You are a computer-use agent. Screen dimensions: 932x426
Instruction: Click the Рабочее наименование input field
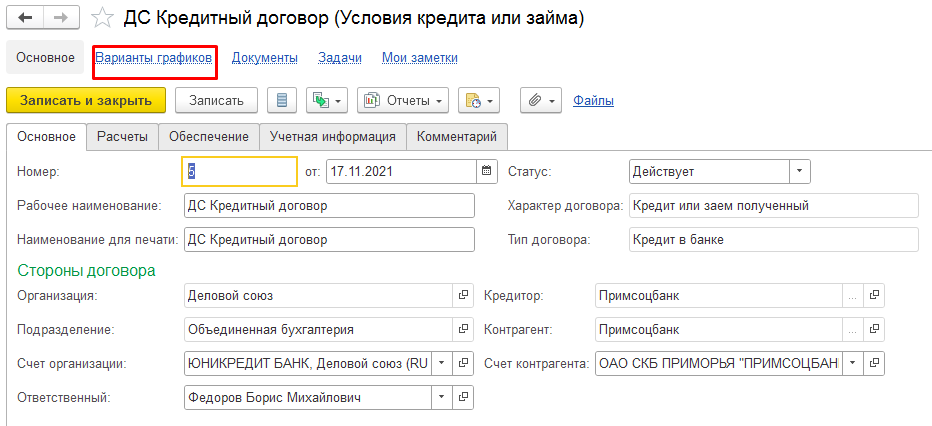pyautogui.click(x=329, y=206)
